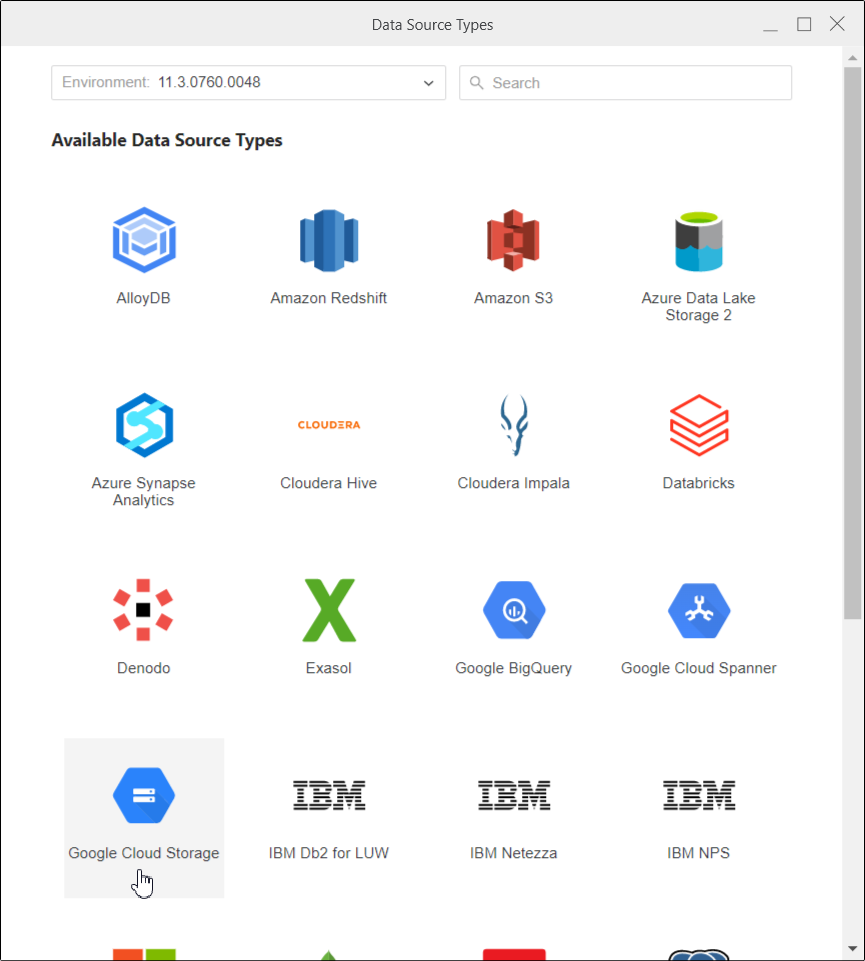Image resolution: width=865 pixels, height=961 pixels.
Task: Pick the IBM NPS data source
Action: pyautogui.click(x=698, y=795)
